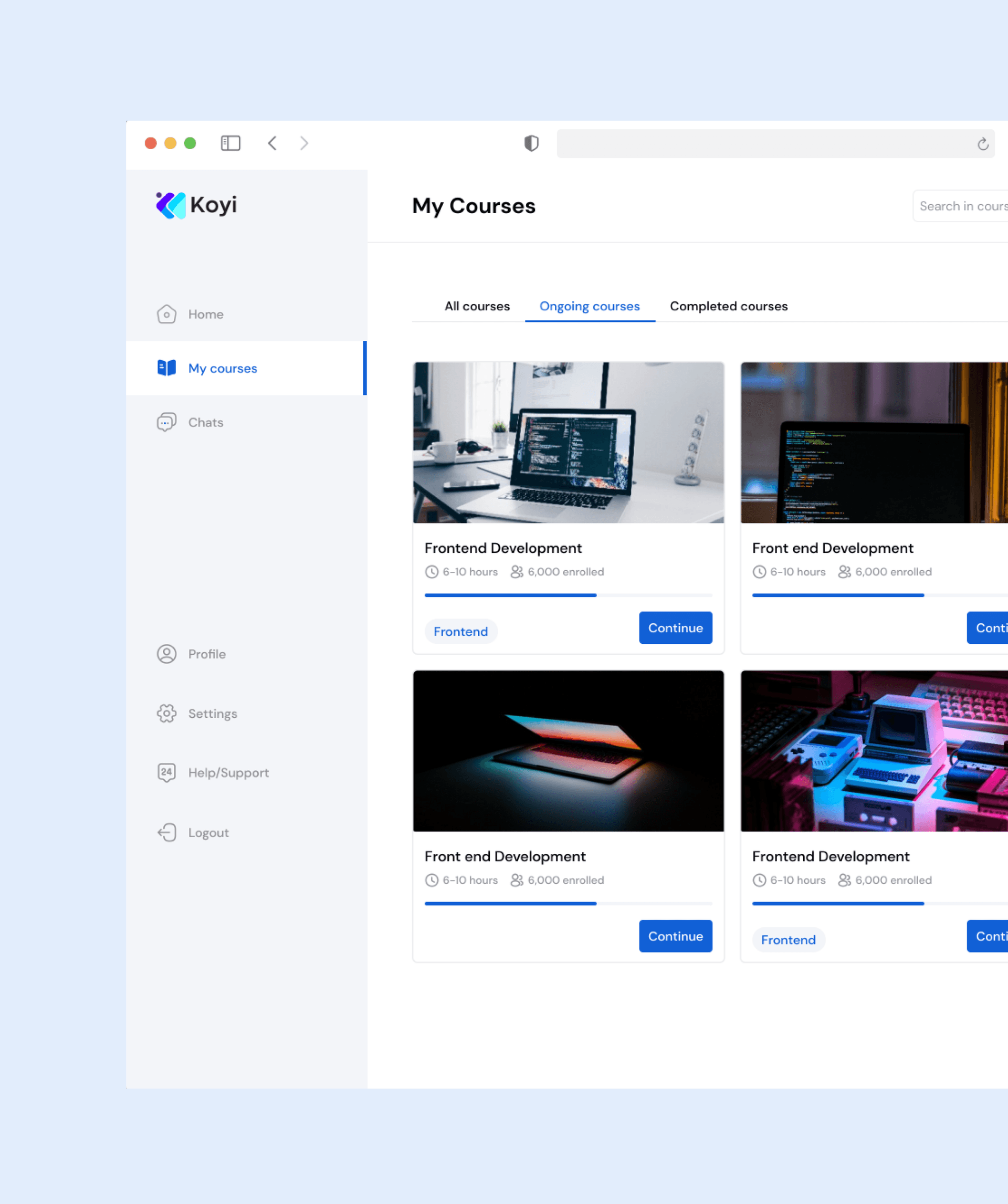Go back with the browser back arrow
1008x1204 pixels.
[272, 143]
